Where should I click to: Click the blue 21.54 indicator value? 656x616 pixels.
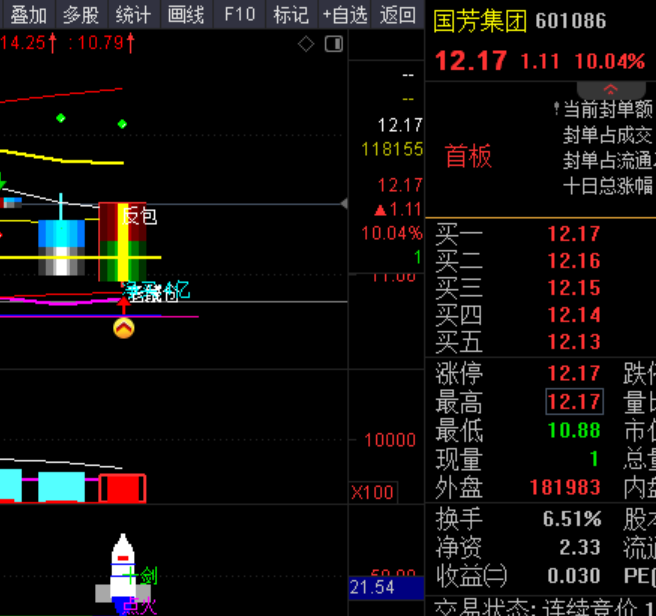tap(386, 588)
